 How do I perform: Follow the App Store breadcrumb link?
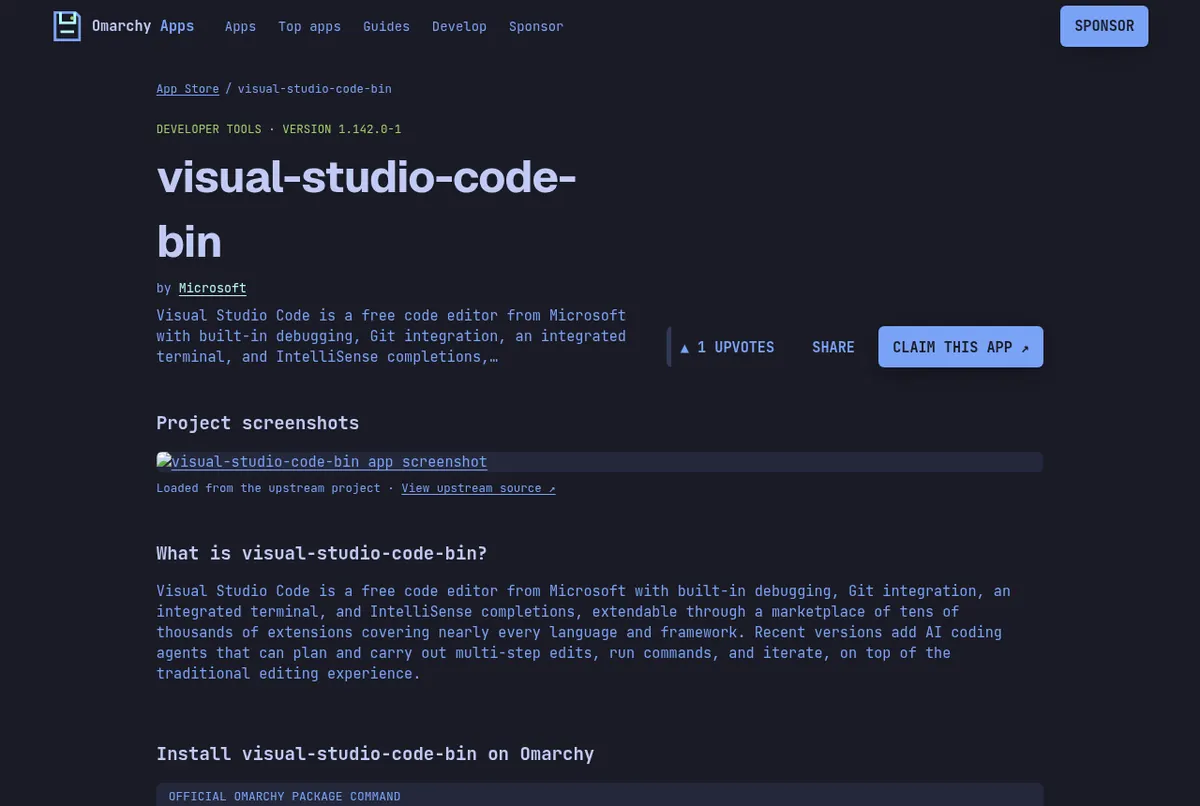click(x=187, y=89)
